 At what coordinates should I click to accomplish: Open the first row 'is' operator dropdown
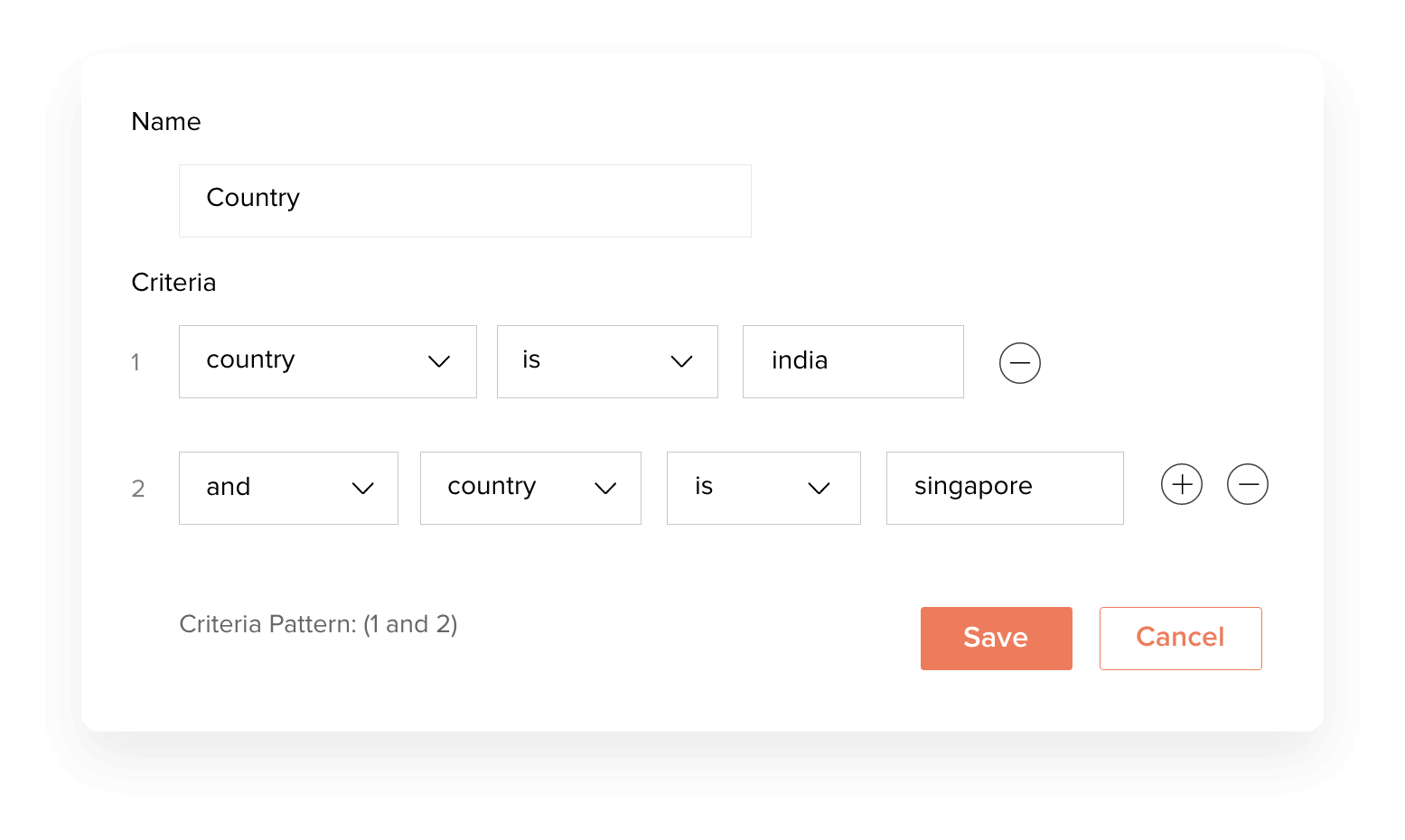(607, 361)
